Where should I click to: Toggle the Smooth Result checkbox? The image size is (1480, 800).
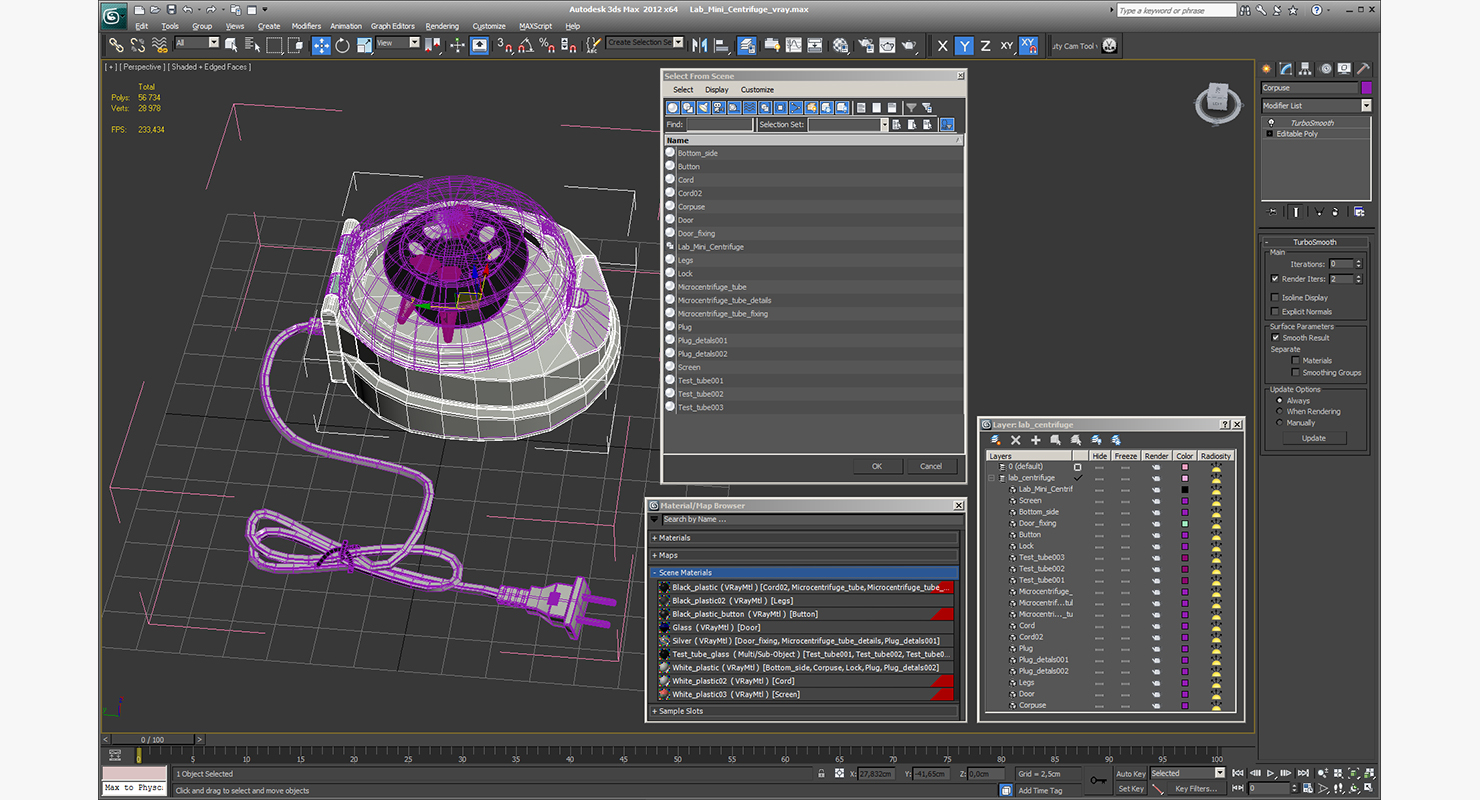[1275, 338]
